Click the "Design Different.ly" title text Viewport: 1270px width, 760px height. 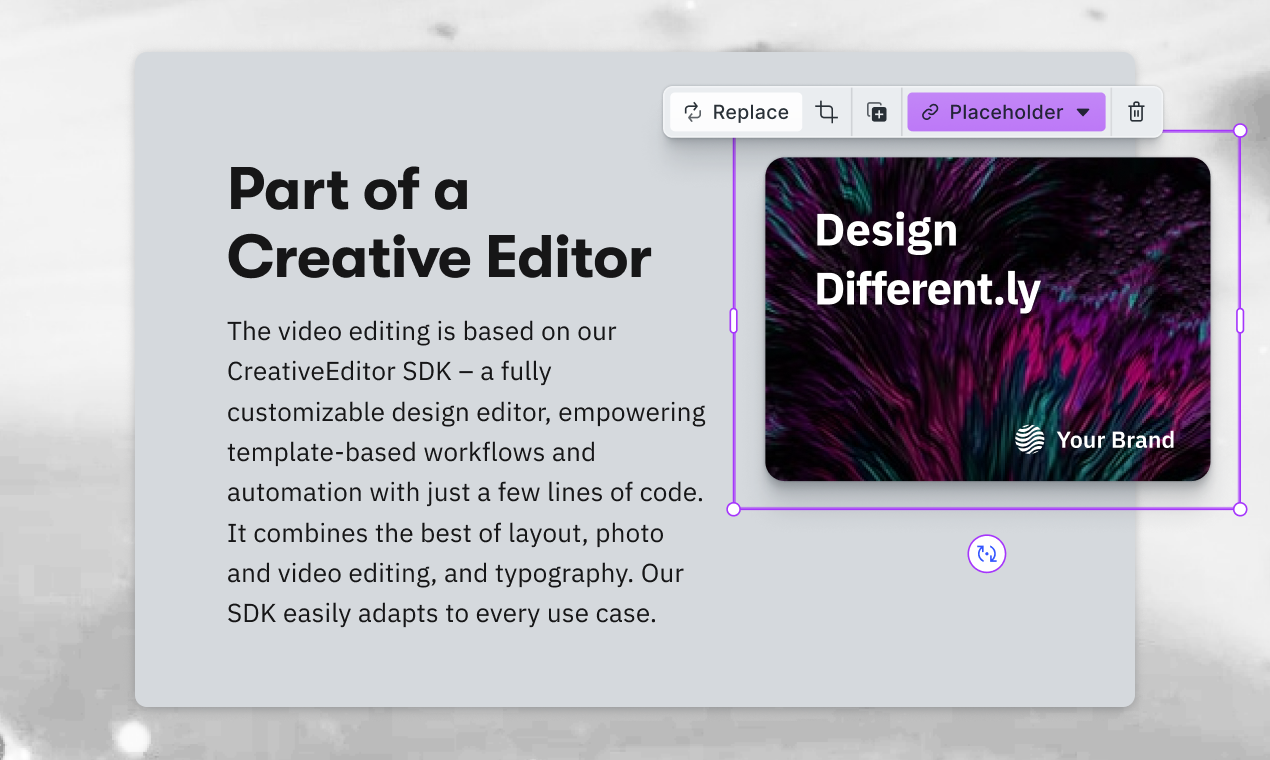click(x=927, y=260)
